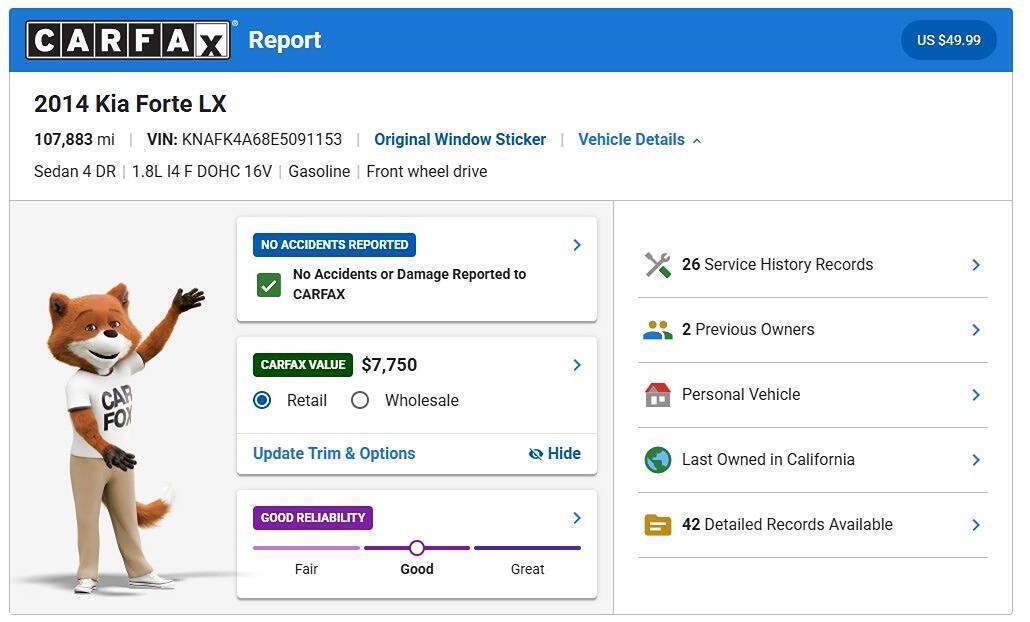
Task: Click the globe Last Owned icon
Action: [658, 460]
